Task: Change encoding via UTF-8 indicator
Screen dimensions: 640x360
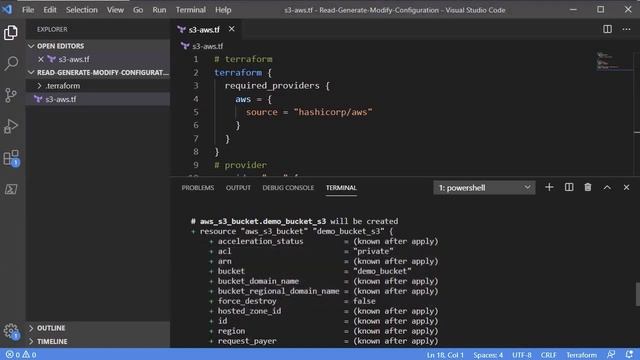Action: tap(522, 355)
